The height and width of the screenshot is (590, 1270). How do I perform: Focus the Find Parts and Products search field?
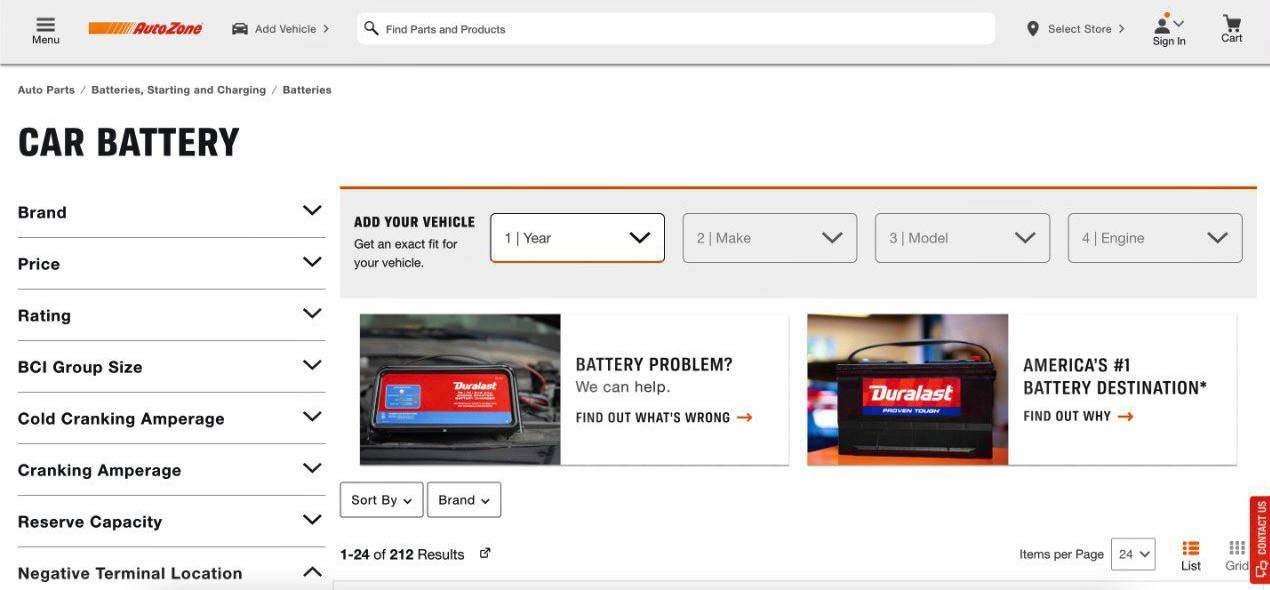point(676,29)
